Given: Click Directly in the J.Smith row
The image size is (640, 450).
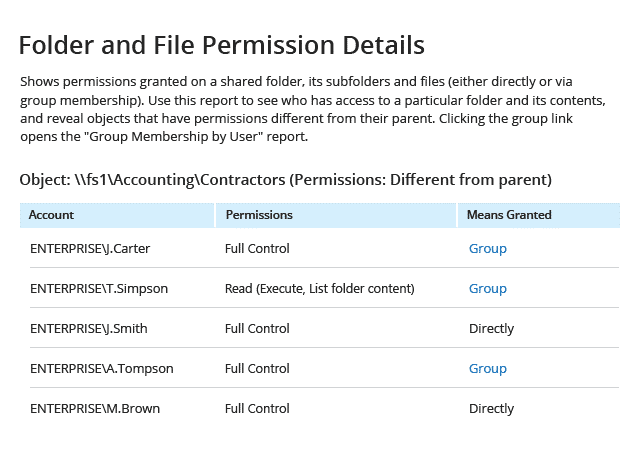Looking at the screenshot, I should 491,328.
